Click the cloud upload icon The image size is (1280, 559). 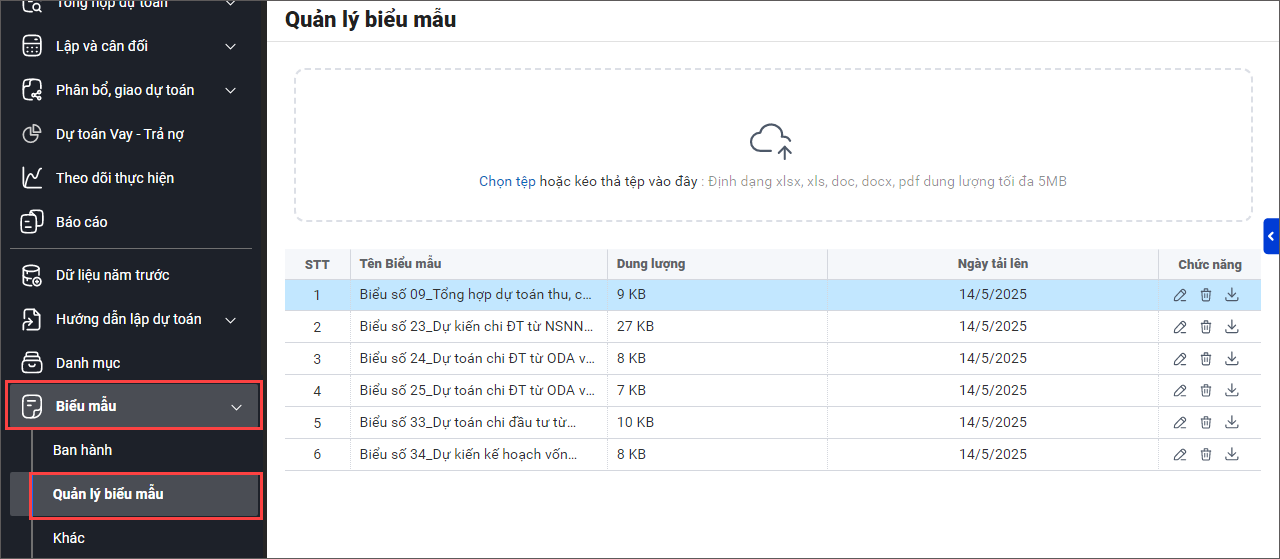tap(771, 141)
